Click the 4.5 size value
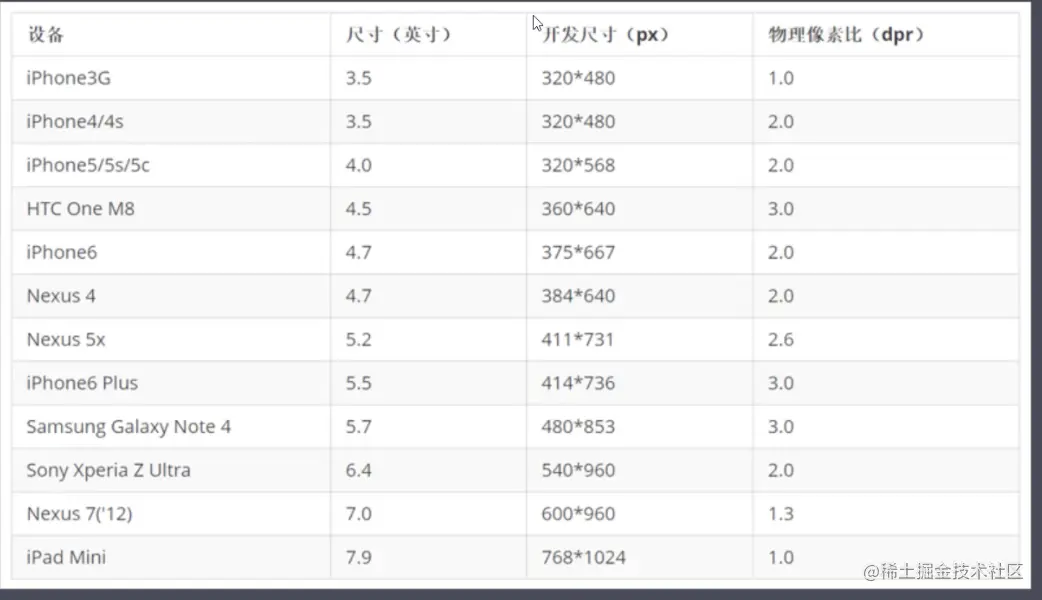 point(358,209)
